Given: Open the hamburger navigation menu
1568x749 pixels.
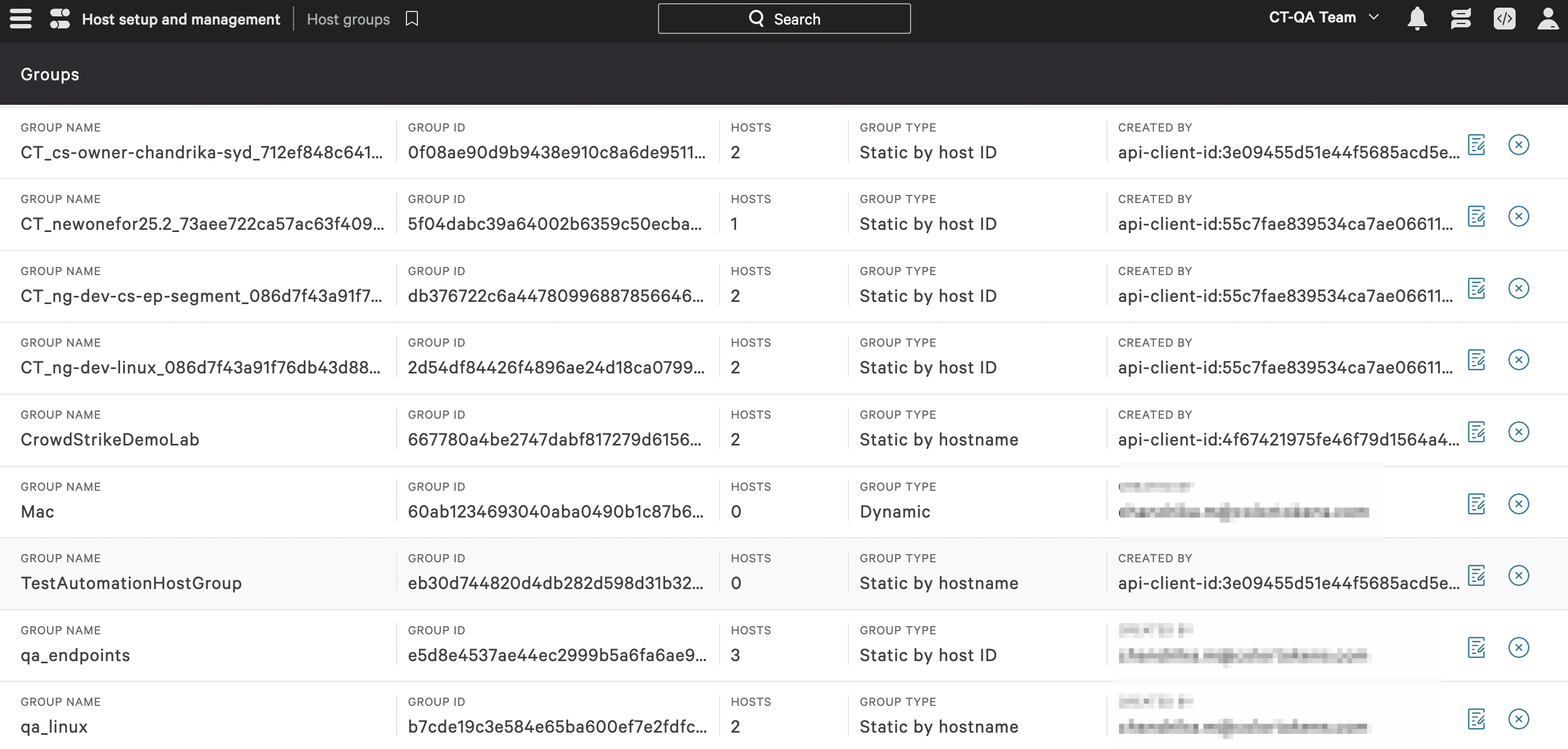Looking at the screenshot, I should tap(21, 18).
